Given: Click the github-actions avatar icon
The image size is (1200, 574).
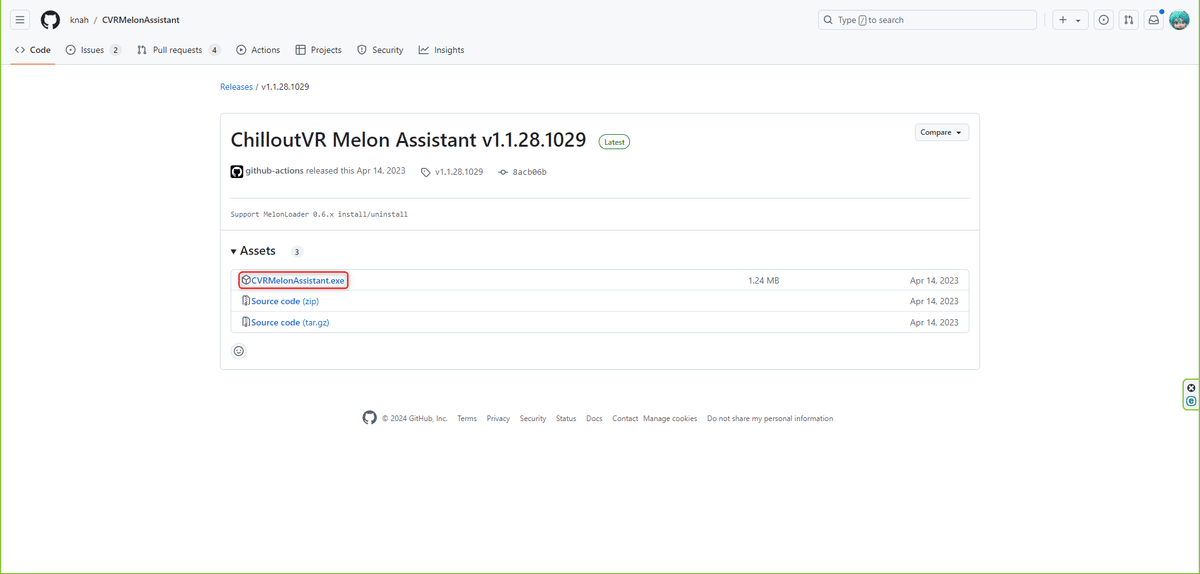Looking at the screenshot, I should (x=237, y=171).
